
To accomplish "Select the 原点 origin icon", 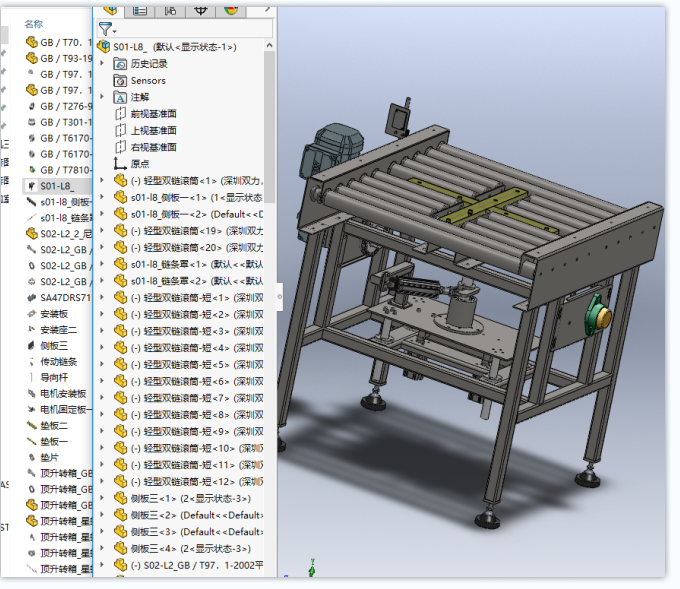I will click(x=121, y=164).
